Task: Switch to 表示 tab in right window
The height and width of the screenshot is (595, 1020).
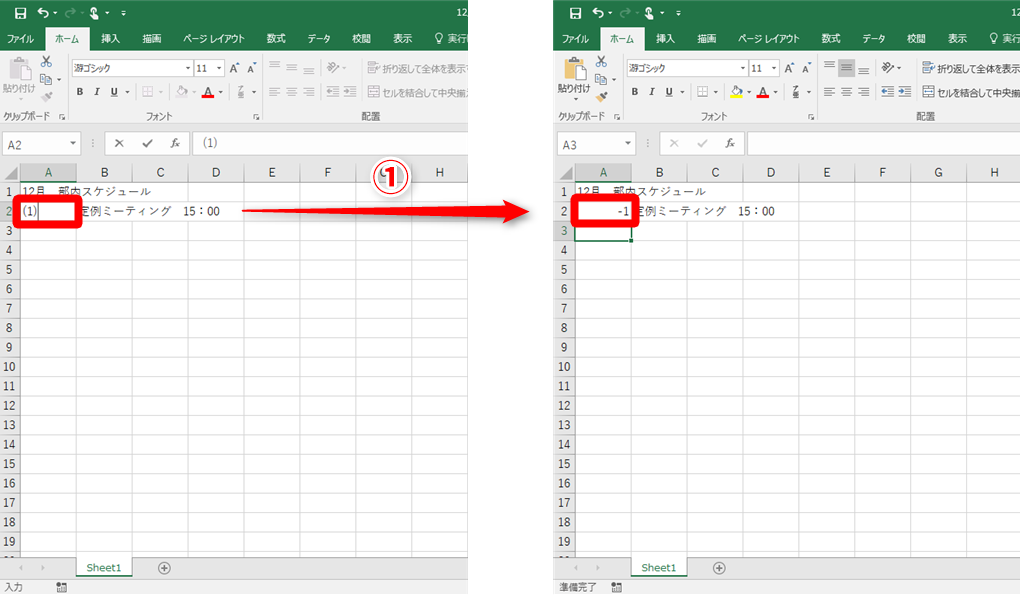Action: coord(957,38)
